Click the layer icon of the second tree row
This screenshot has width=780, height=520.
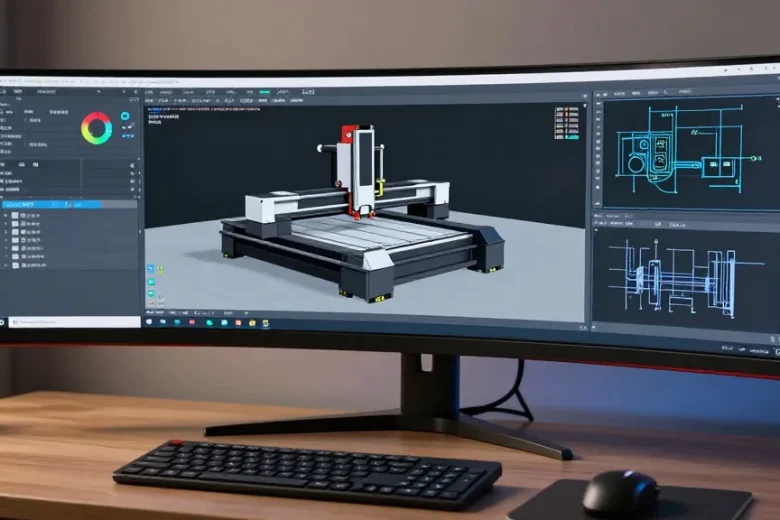pyautogui.click(x=15, y=224)
